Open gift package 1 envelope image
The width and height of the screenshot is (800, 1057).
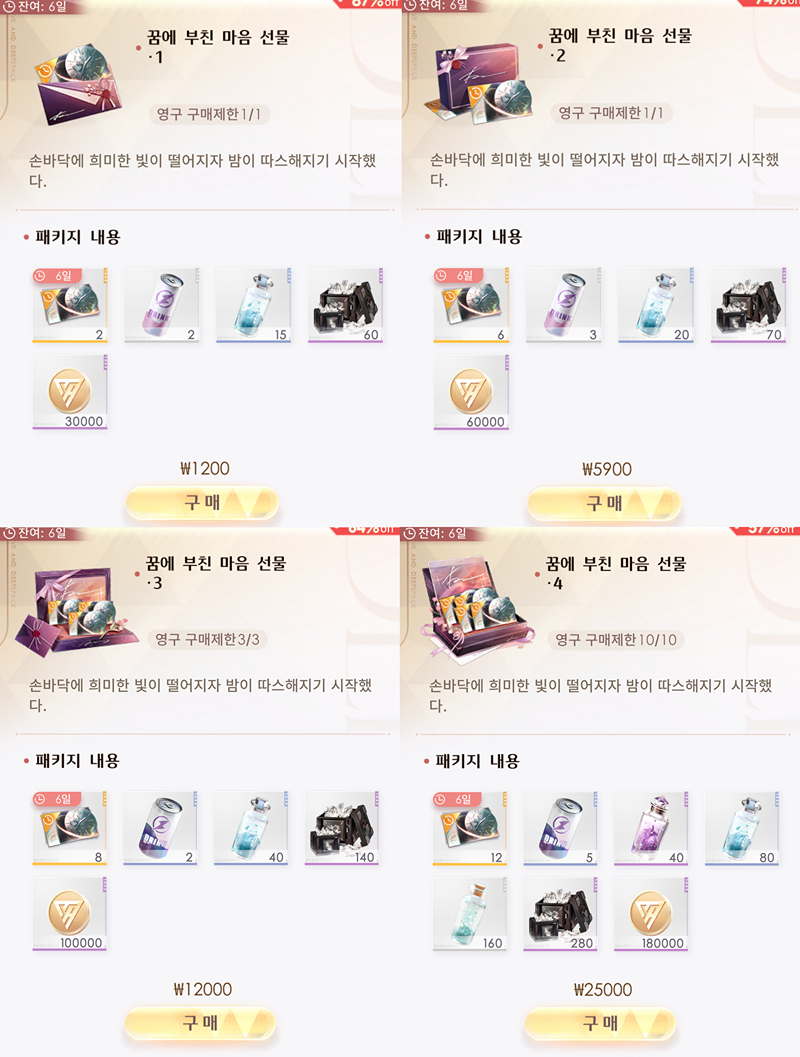coord(80,84)
